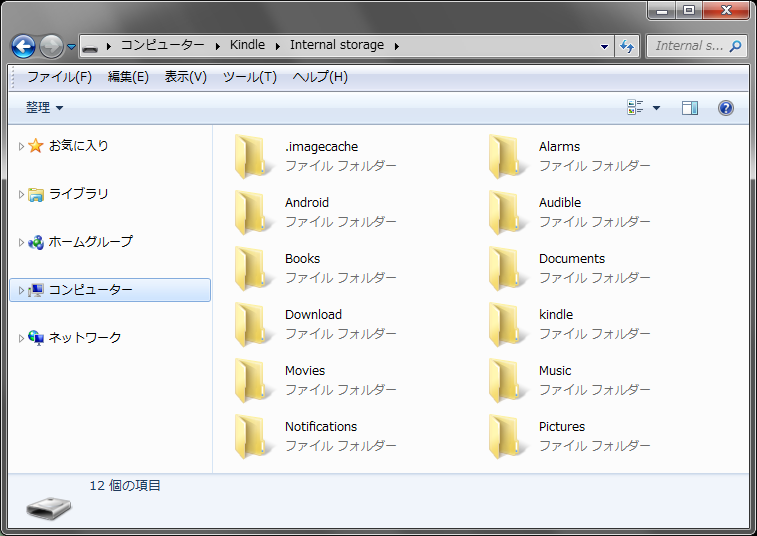This screenshot has width=757, height=536.
Task: Click Kindle in the address breadcrumb
Action: (247, 45)
